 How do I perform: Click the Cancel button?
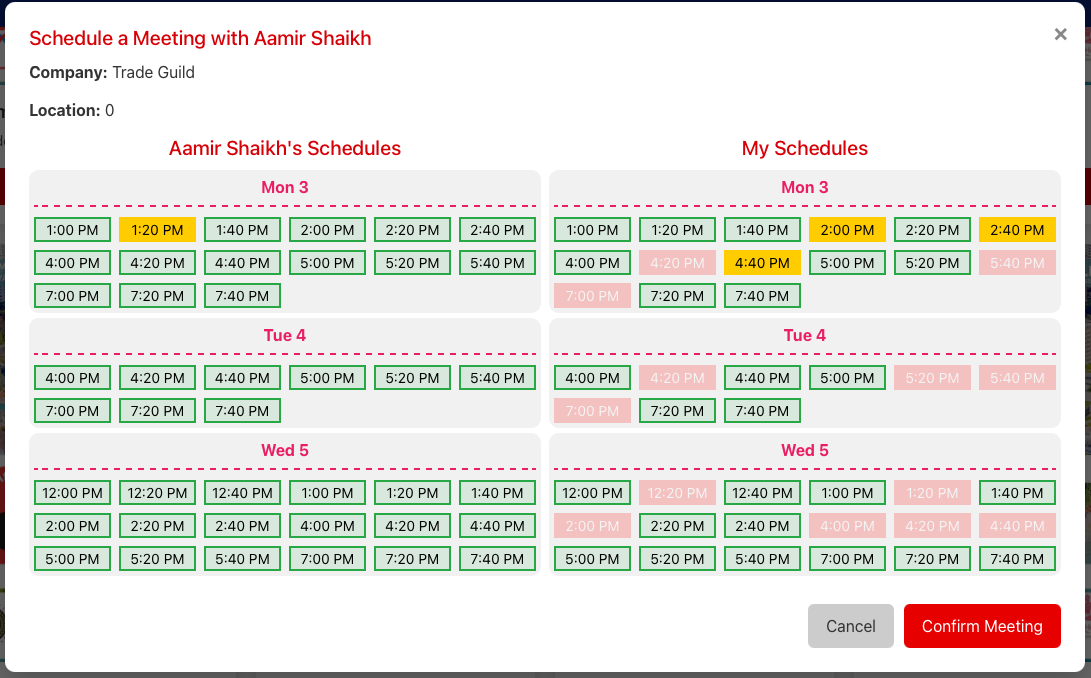(x=850, y=626)
